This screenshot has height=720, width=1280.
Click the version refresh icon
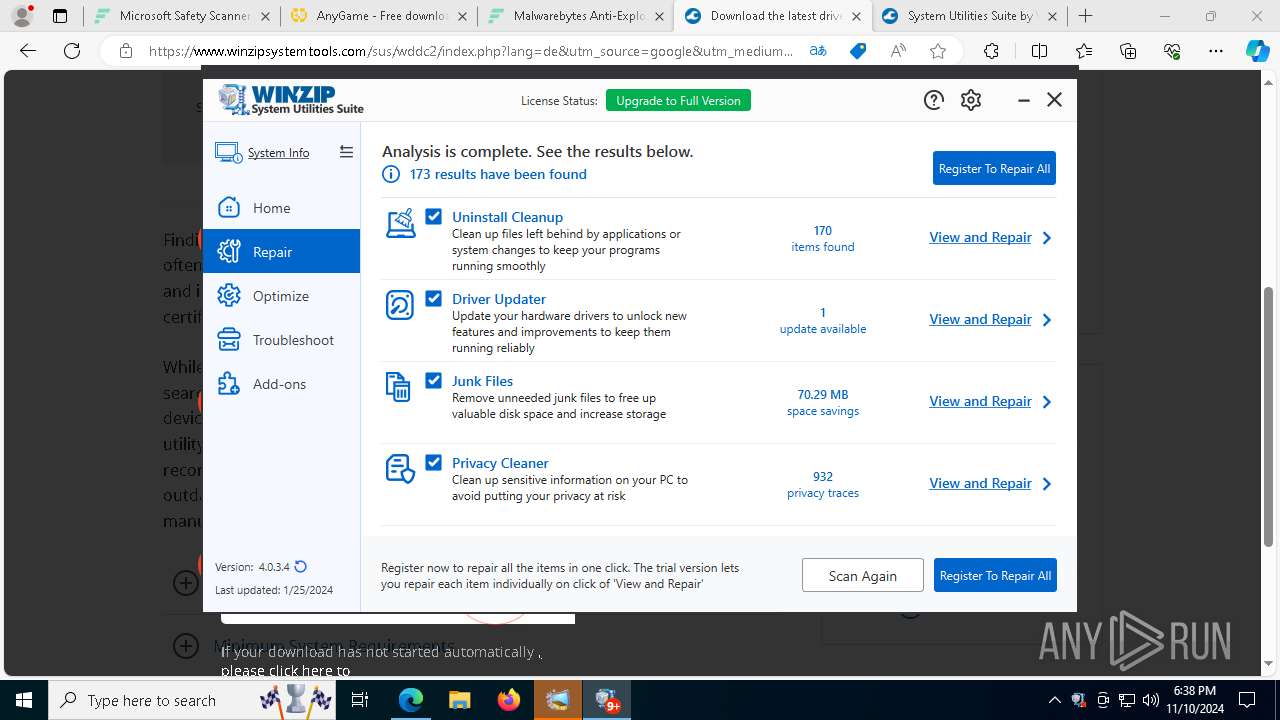301,567
